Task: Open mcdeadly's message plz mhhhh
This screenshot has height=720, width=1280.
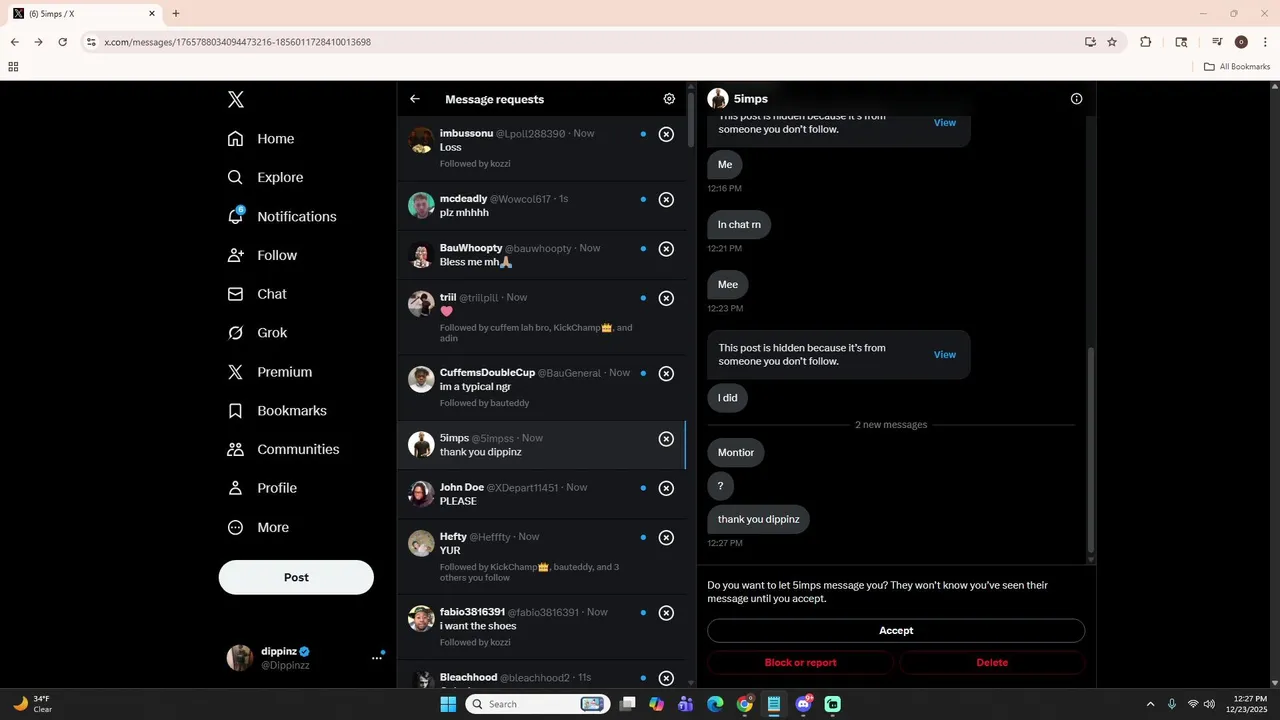Action: point(542,205)
